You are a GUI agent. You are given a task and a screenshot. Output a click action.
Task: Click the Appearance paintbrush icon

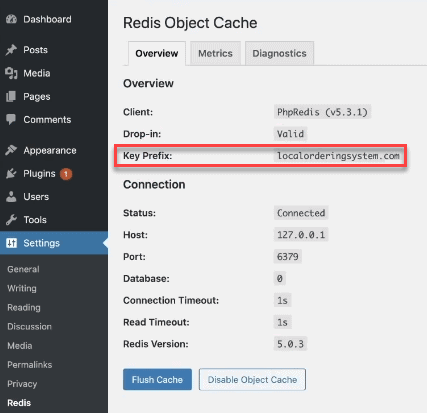[11, 150]
